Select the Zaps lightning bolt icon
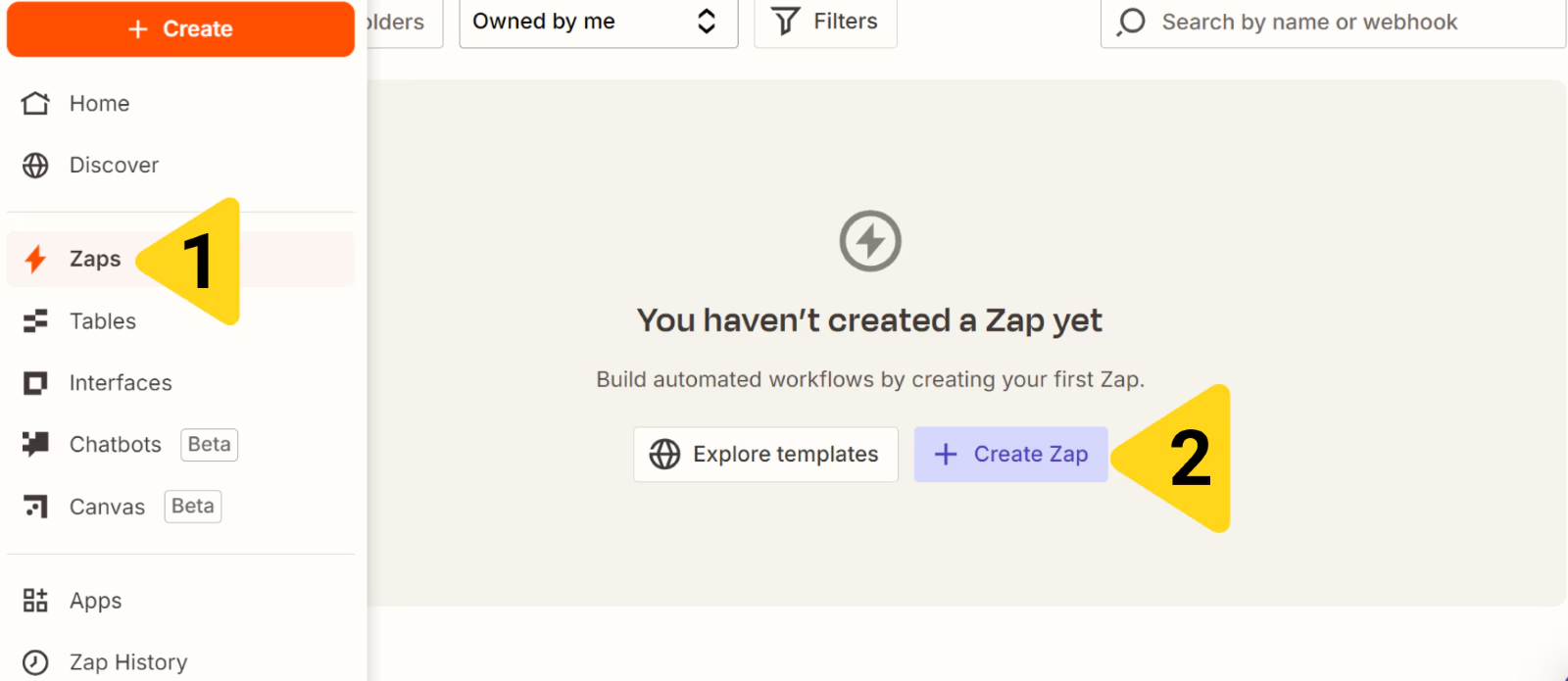This screenshot has height=681, width=1568. coord(35,259)
